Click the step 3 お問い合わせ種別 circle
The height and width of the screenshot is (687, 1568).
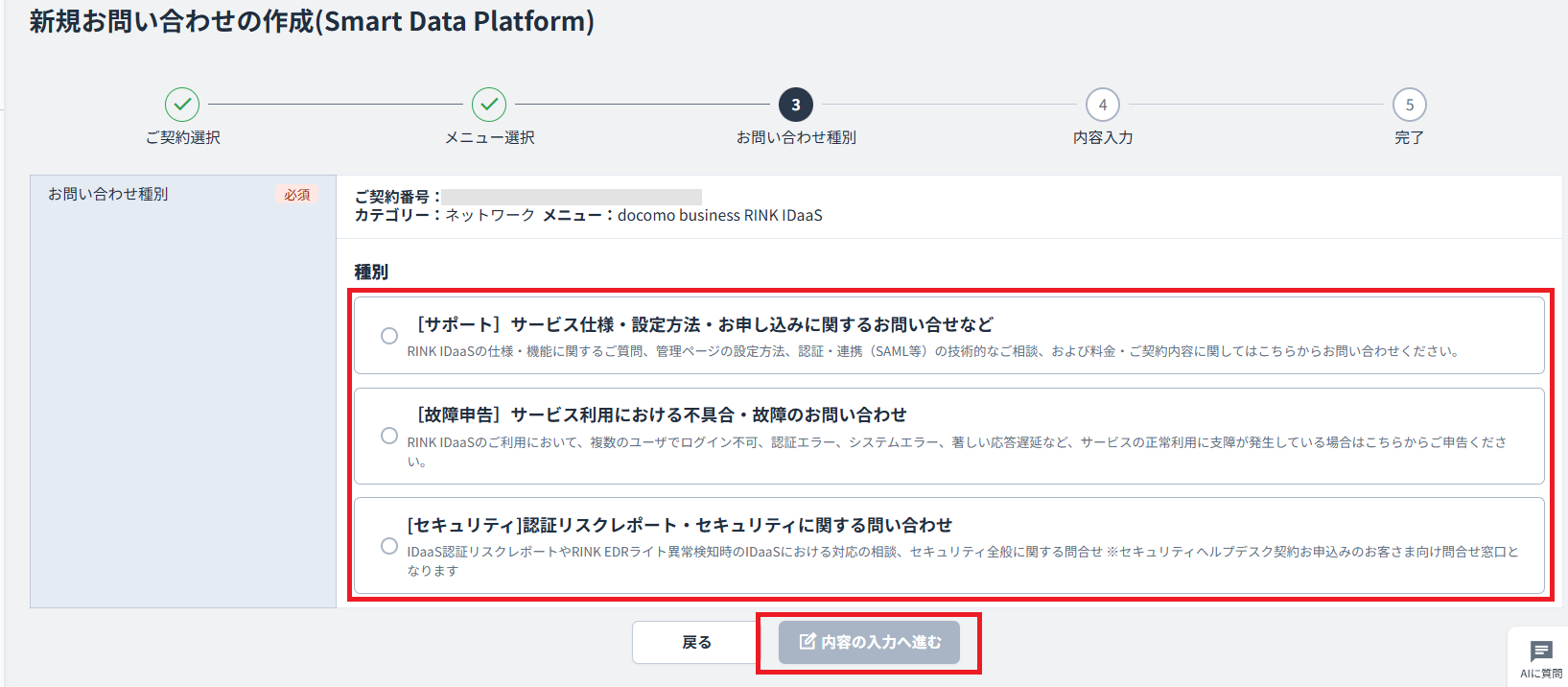click(796, 105)
